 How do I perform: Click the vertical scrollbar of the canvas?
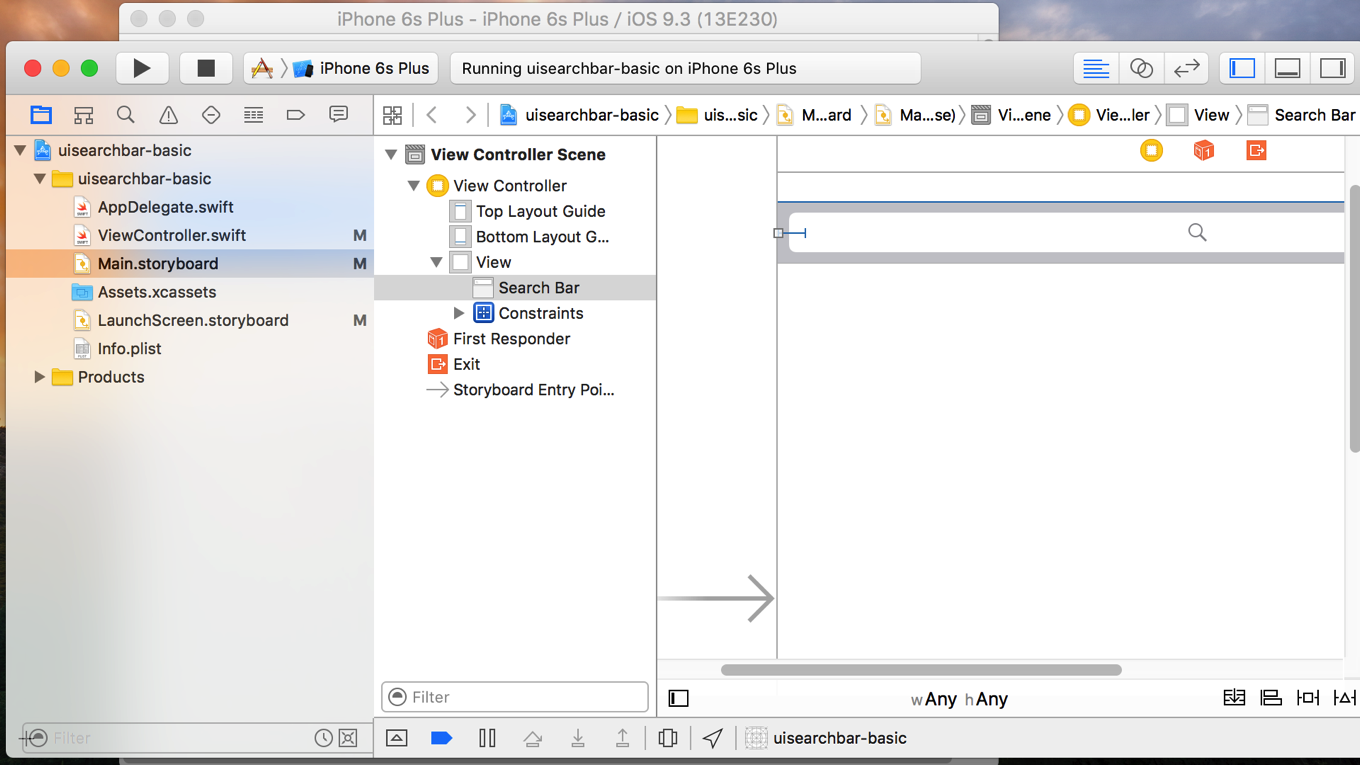1354,318
